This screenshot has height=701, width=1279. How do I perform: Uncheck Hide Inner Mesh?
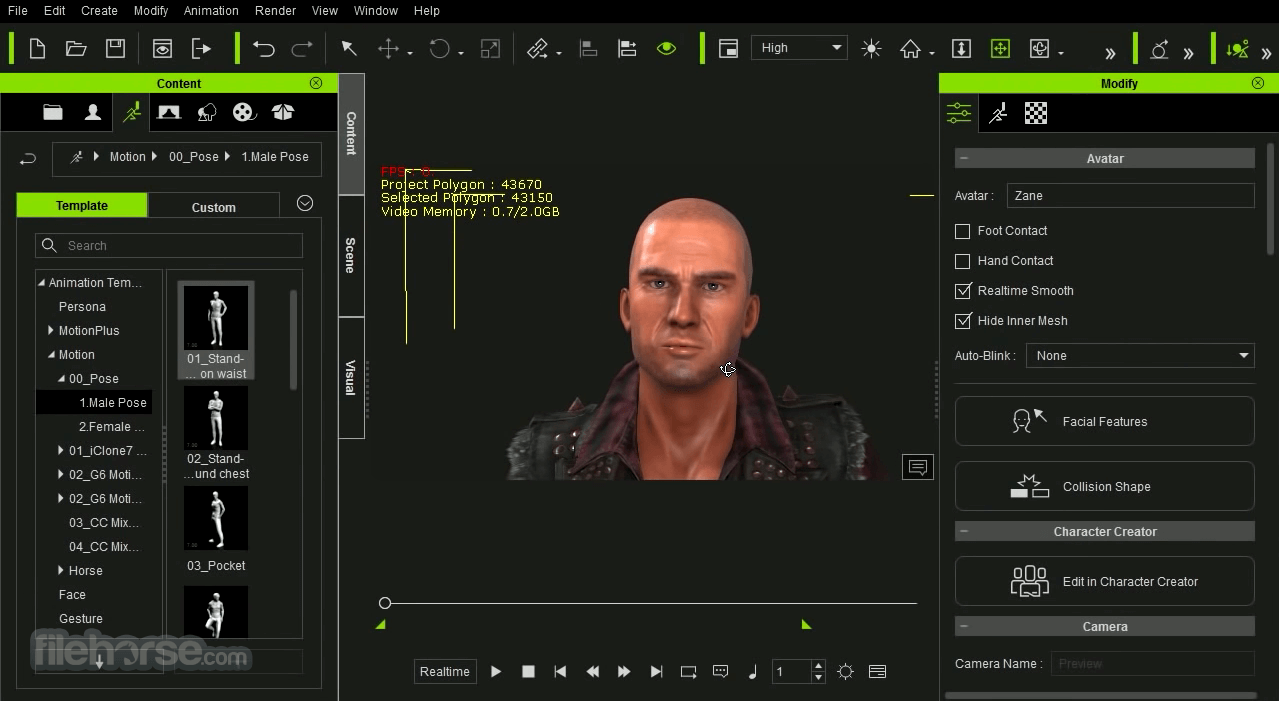(963, 321)
